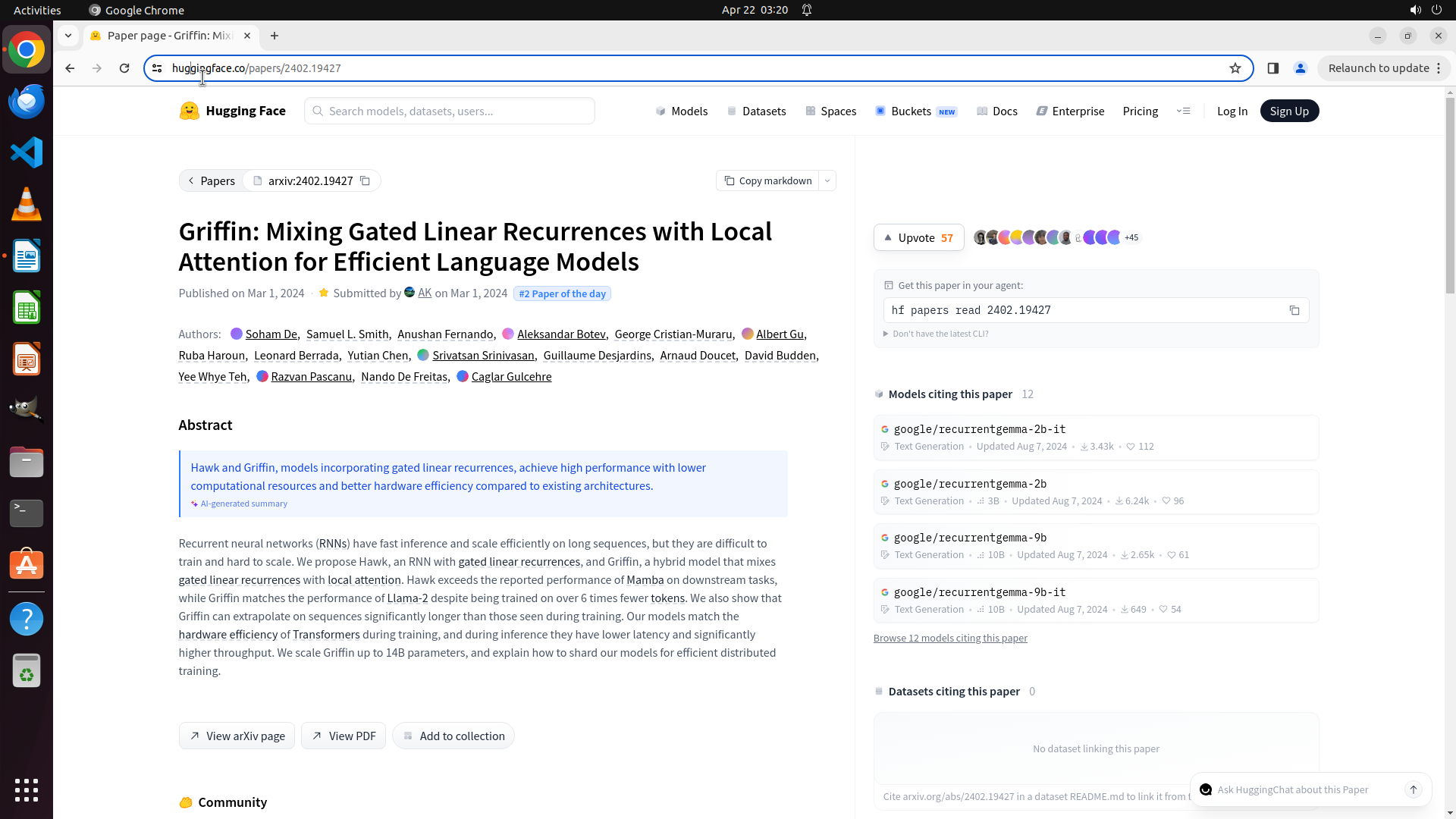1456x819 pixels.
Task: Bookmark this page with the star icon
Action: [x=1235, y=68]
